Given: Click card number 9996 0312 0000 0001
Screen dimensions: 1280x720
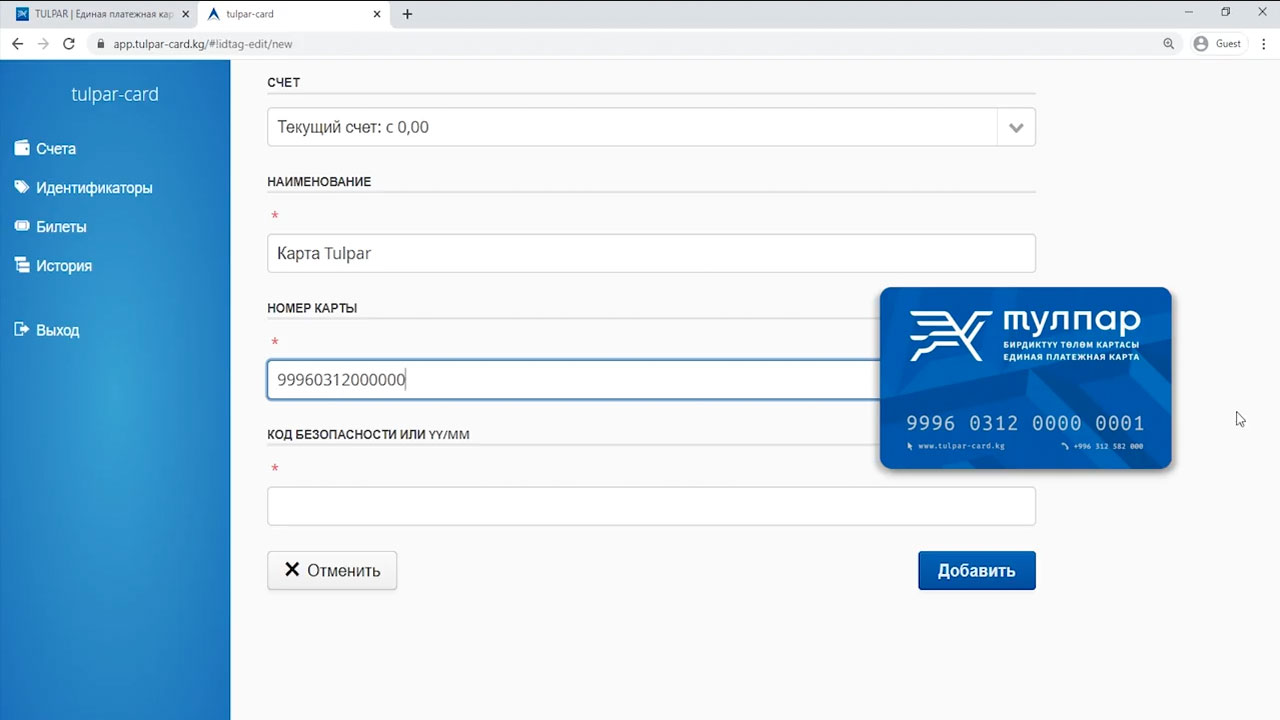Looking at the screenshot, I should tap(1025, 423).
